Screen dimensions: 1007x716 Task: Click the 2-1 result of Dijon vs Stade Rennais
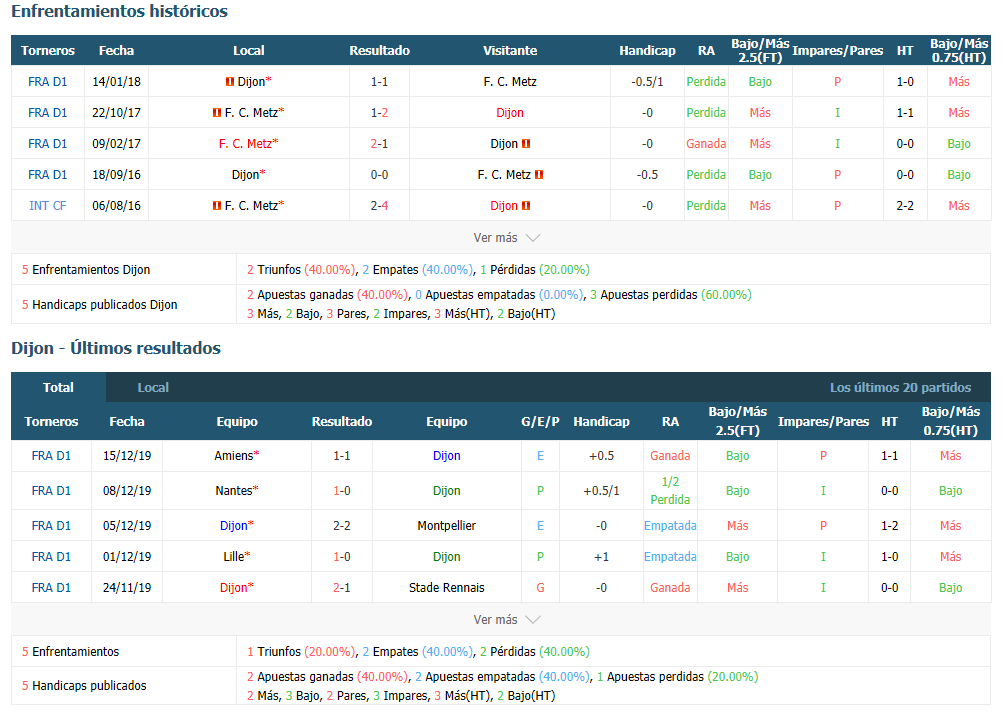342,588
